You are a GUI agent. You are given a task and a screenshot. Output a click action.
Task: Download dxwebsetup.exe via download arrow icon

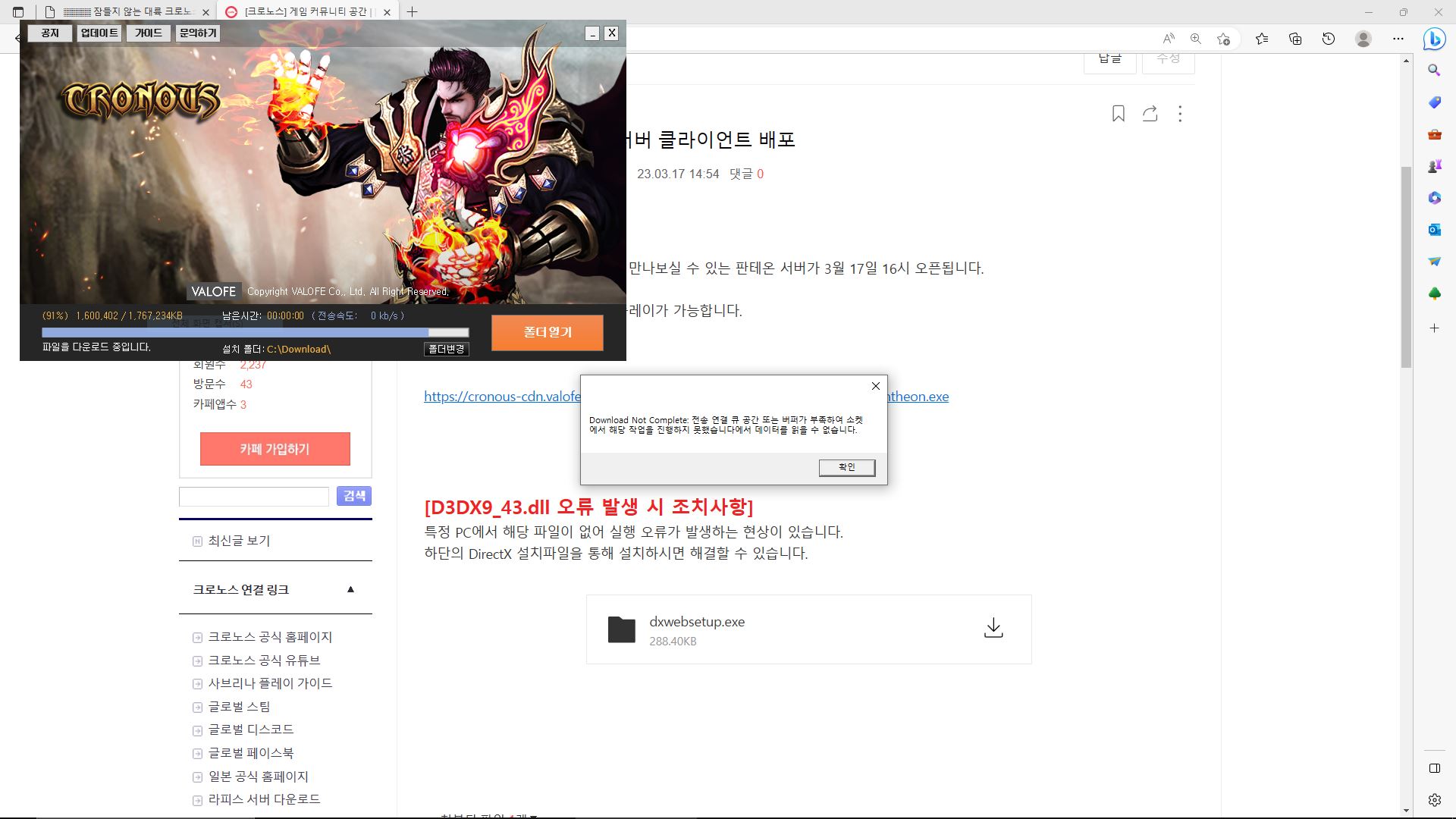tap(993, 628)
